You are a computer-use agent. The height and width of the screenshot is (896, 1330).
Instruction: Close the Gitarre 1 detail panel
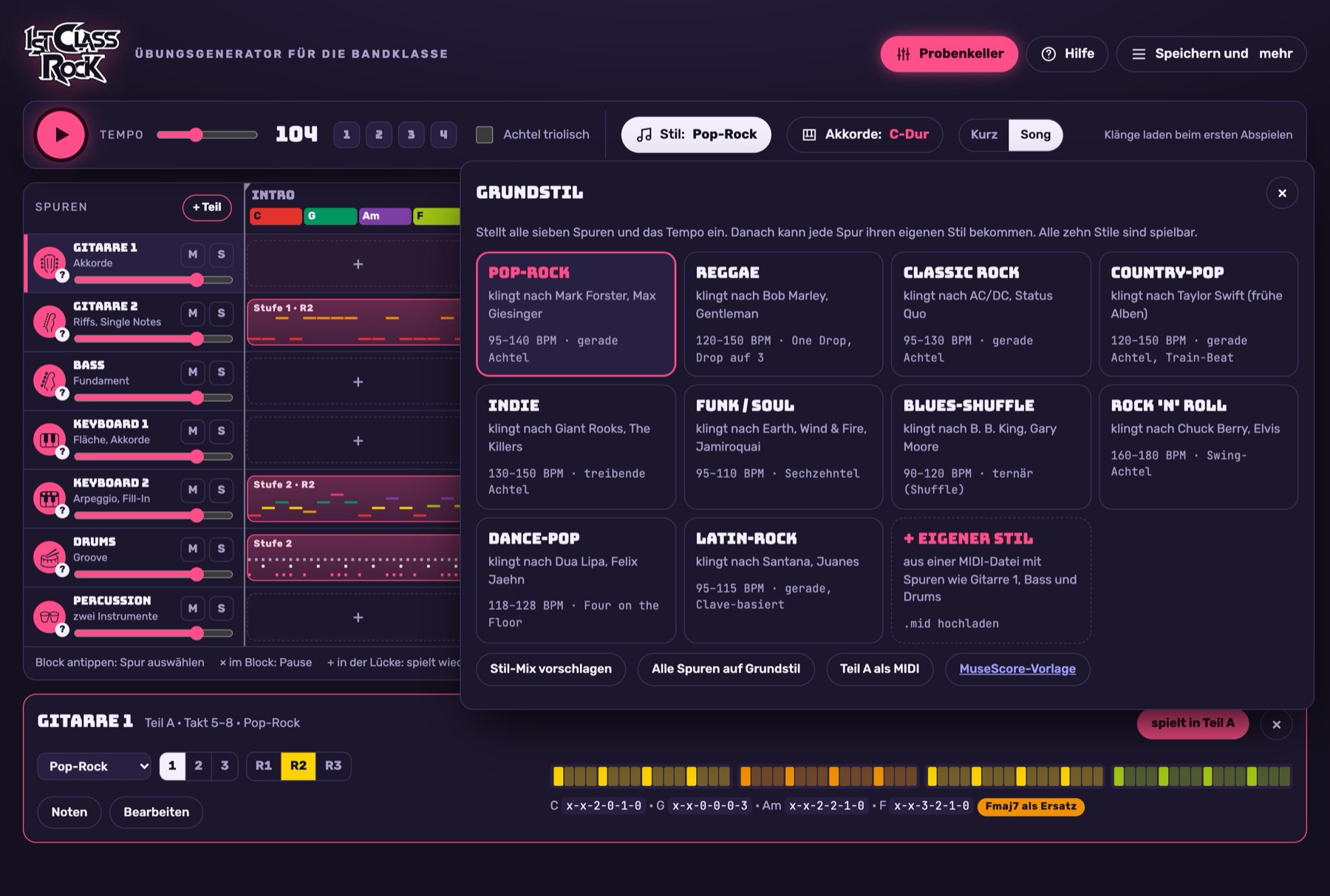pos(1276,725)
